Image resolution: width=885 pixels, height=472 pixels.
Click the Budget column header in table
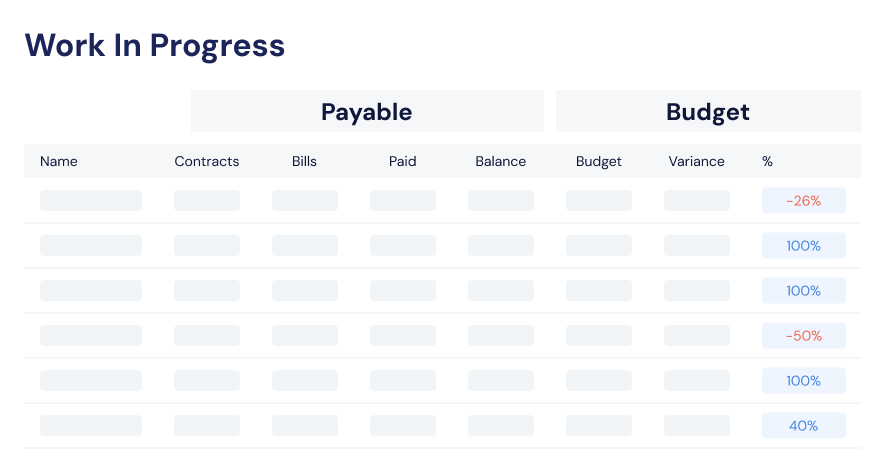coord(598,161)
